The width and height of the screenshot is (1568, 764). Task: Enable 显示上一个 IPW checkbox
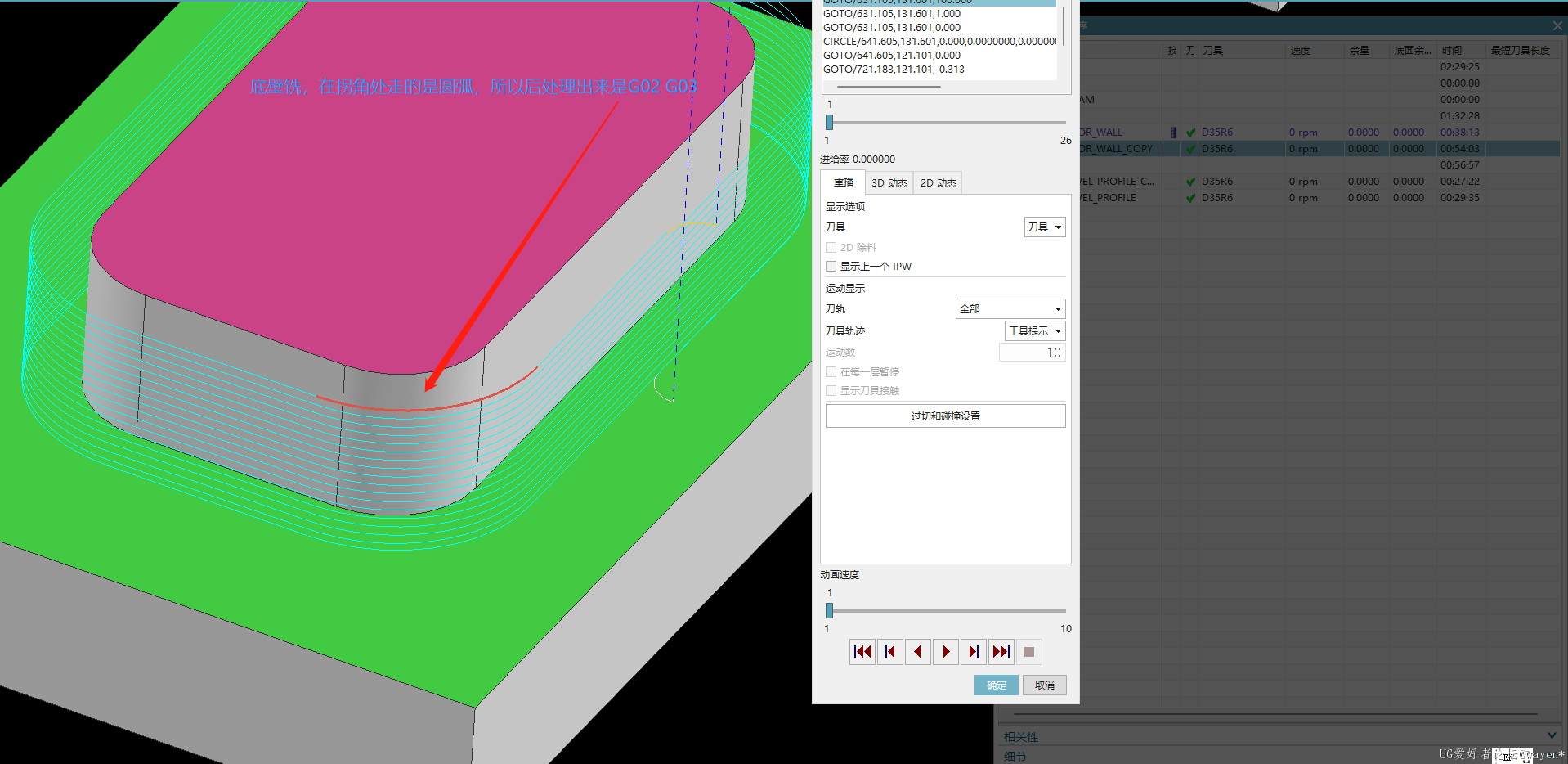click(831, 266)
